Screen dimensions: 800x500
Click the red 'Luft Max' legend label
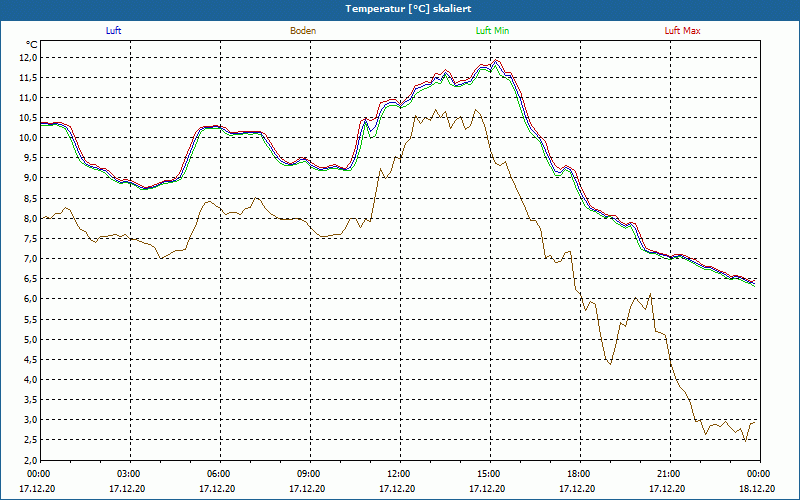coord(682,31)
